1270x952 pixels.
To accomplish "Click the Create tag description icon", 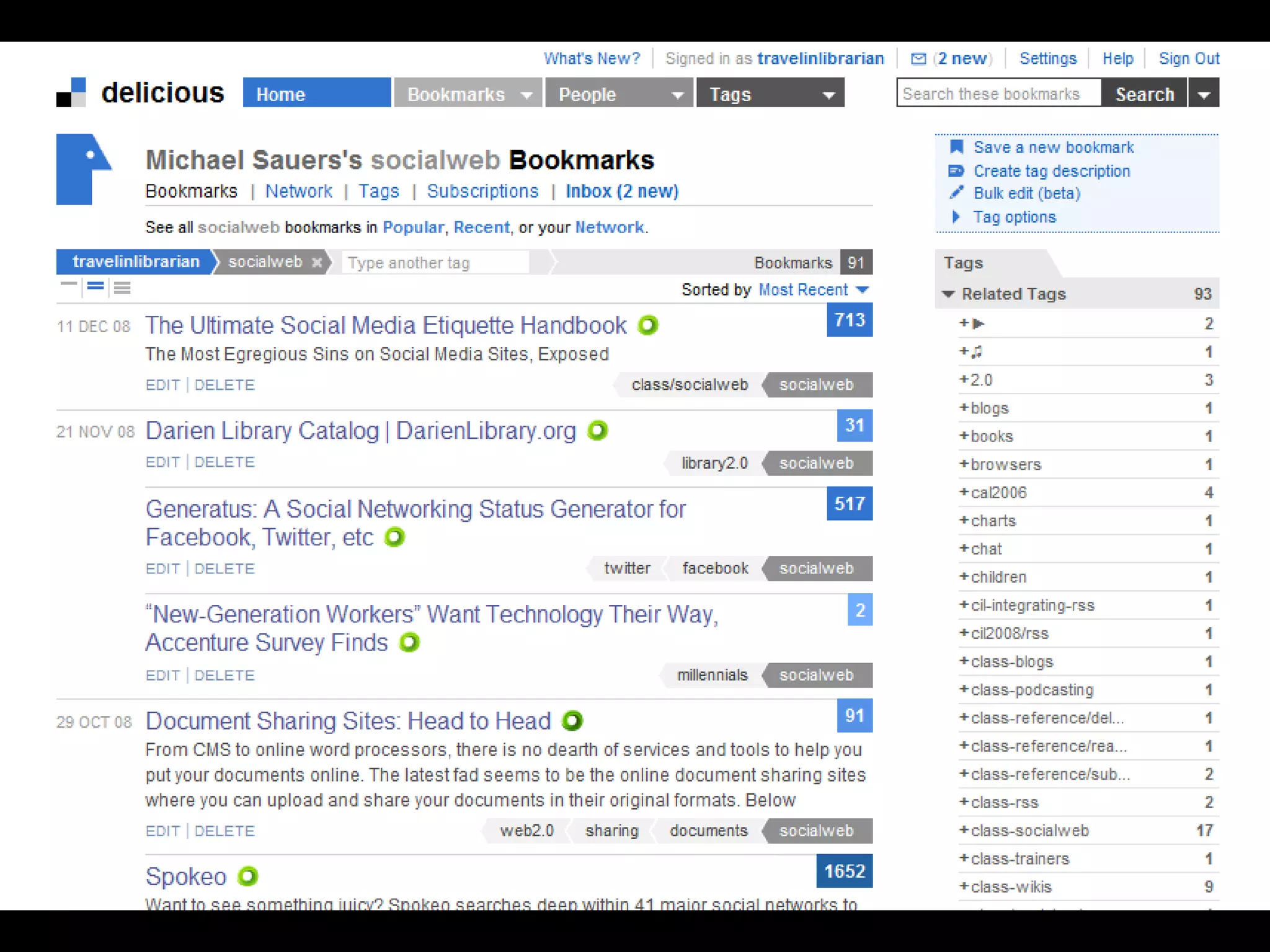I will click(x=956, y=170).
